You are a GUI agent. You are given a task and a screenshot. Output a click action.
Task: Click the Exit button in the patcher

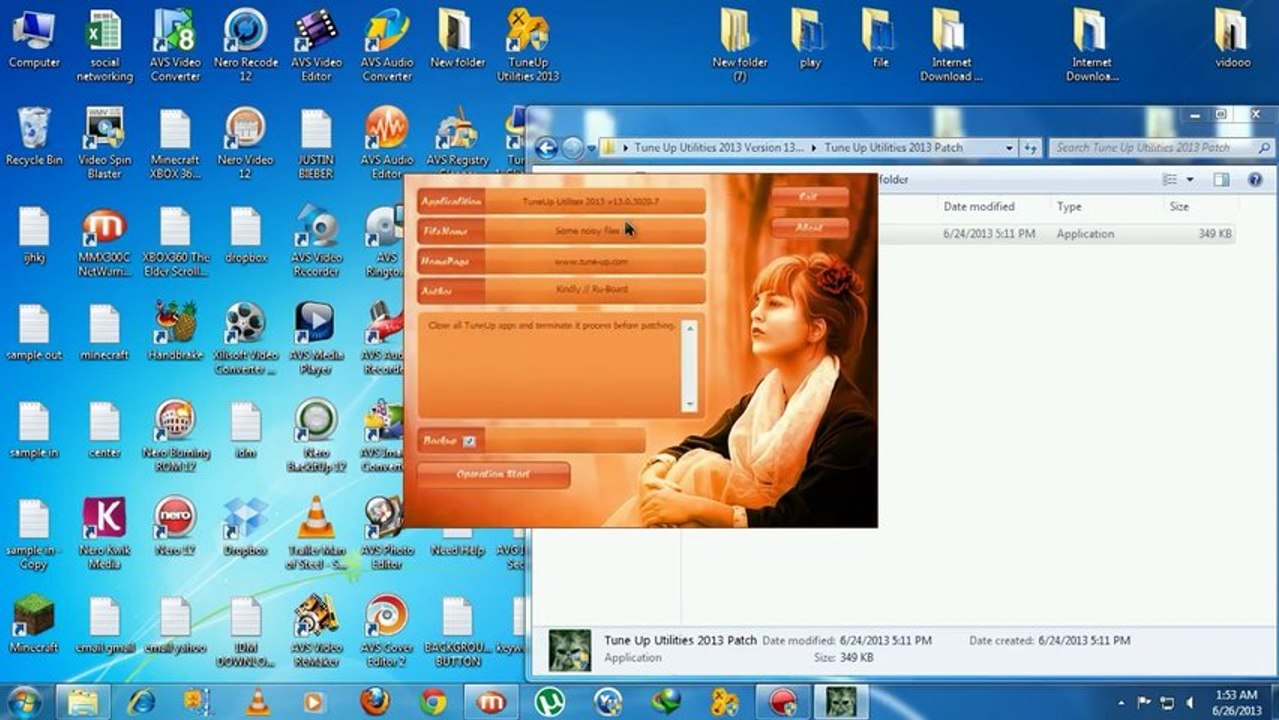[x=809, y=197]
